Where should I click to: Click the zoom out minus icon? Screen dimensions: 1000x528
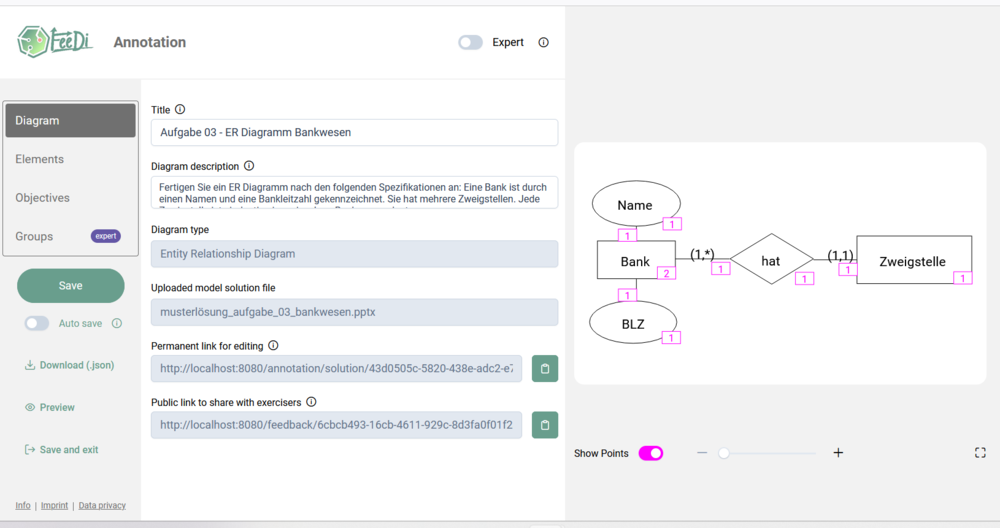pos(702,453)
